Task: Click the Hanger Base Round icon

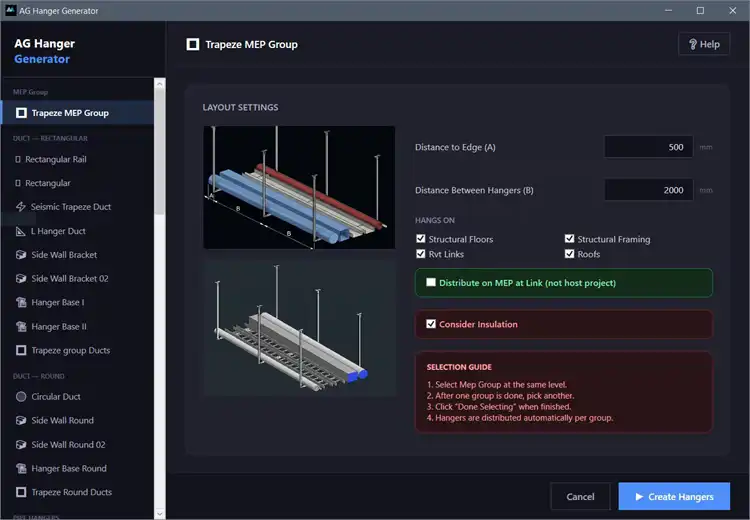Action: (x=21, y=468)
